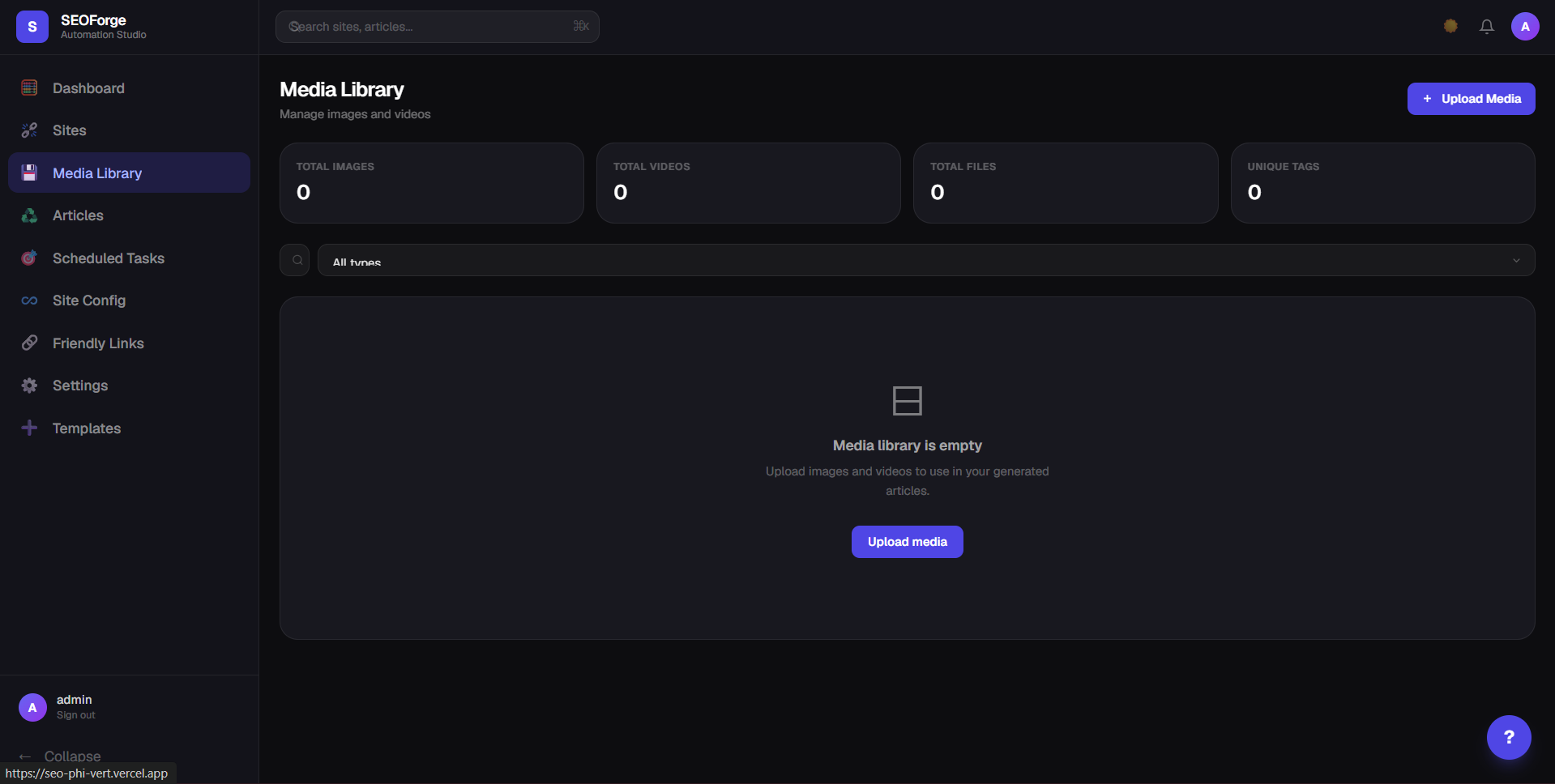Click the SEOForge brand name

pos(93,20)
